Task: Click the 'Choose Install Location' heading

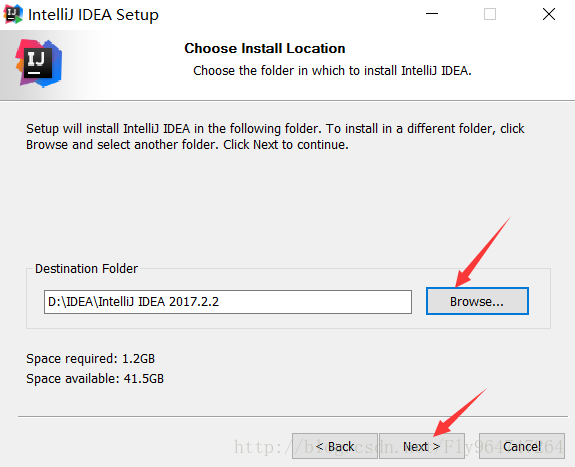Action: 265,48
